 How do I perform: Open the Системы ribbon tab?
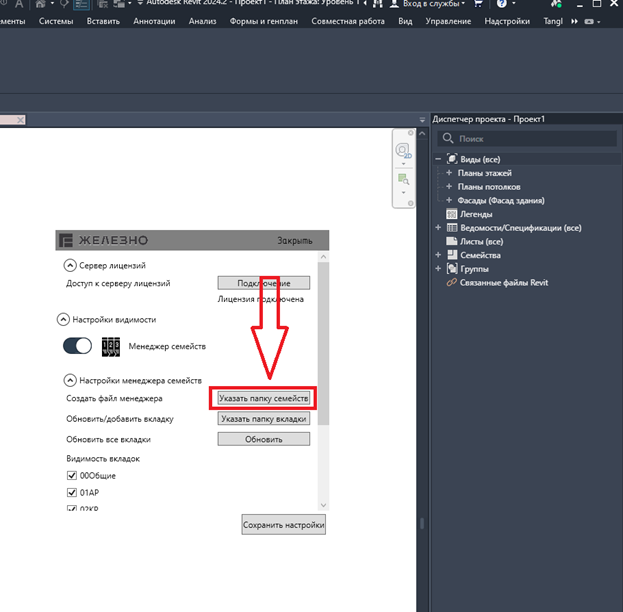tap(56, 21)
